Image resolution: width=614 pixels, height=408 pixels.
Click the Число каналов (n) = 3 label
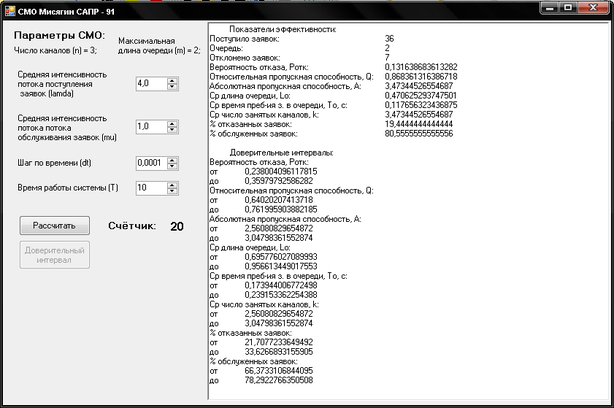(x=55, y=51)
